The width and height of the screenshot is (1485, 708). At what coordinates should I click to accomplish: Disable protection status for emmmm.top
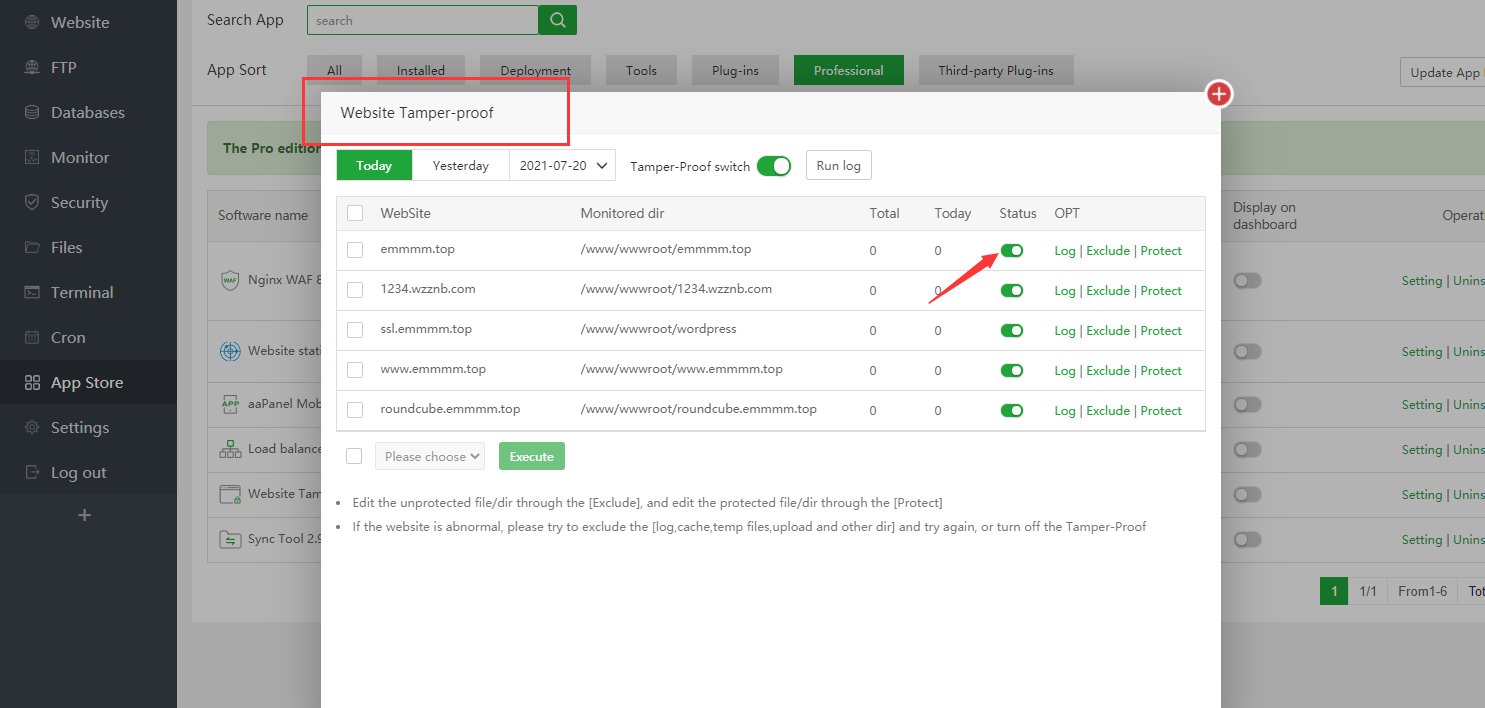[1012, 251]
